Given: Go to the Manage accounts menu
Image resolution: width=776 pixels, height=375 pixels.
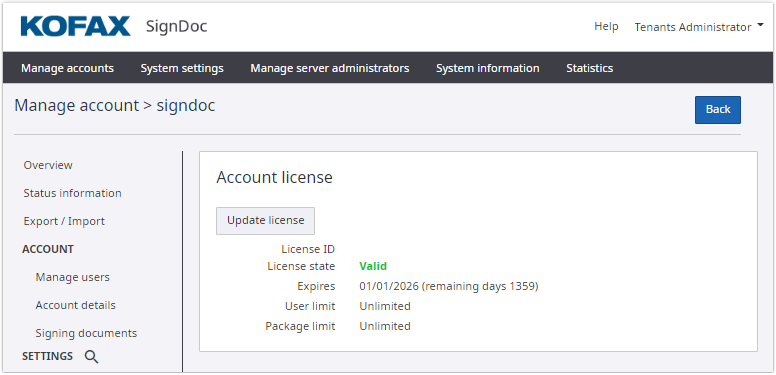Looking at the screenshot, I should (67, 68).
